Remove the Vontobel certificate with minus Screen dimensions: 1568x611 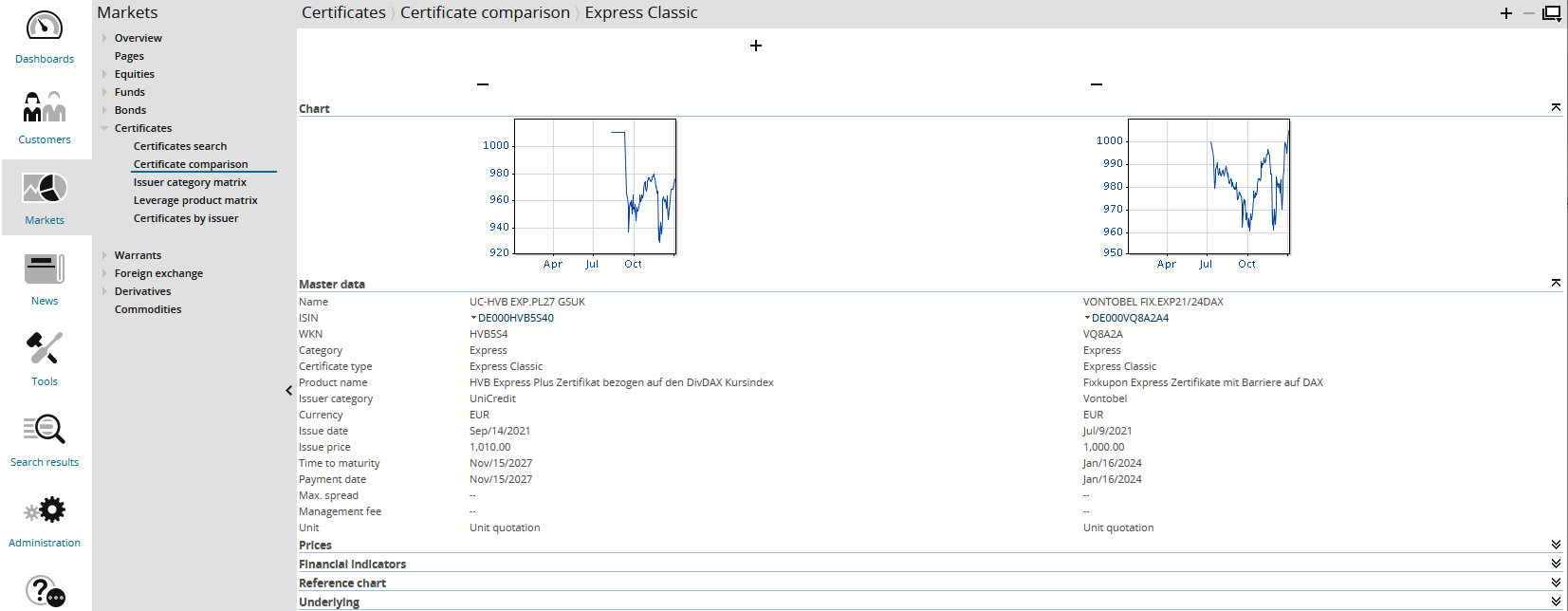tap(1097, 84)
